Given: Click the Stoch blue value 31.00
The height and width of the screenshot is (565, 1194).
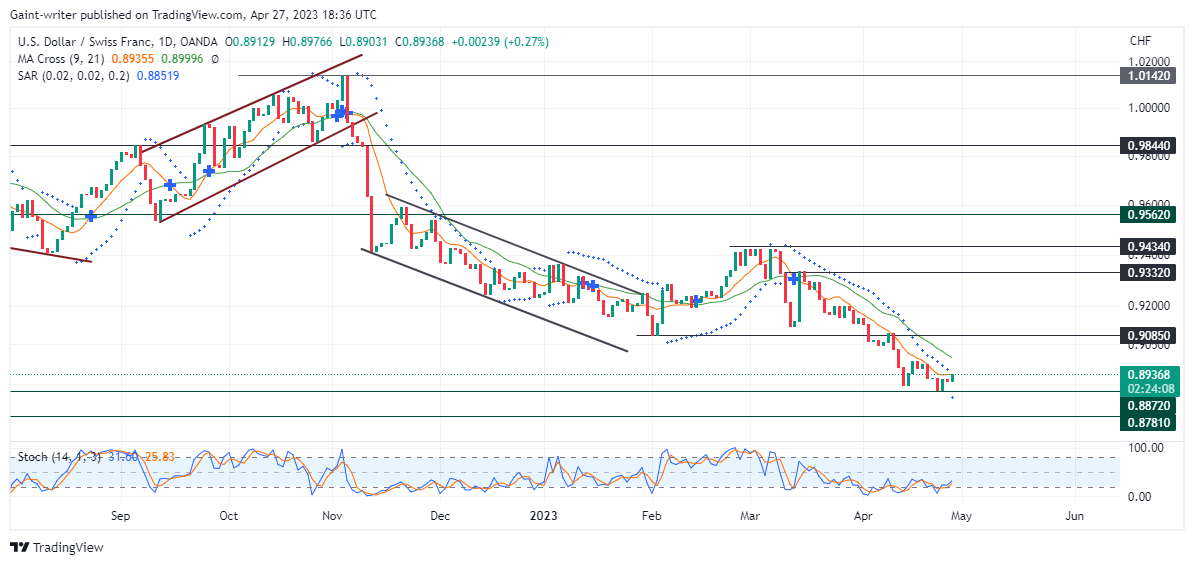Looking at the screenshot, I should click(x=122, y=457).
